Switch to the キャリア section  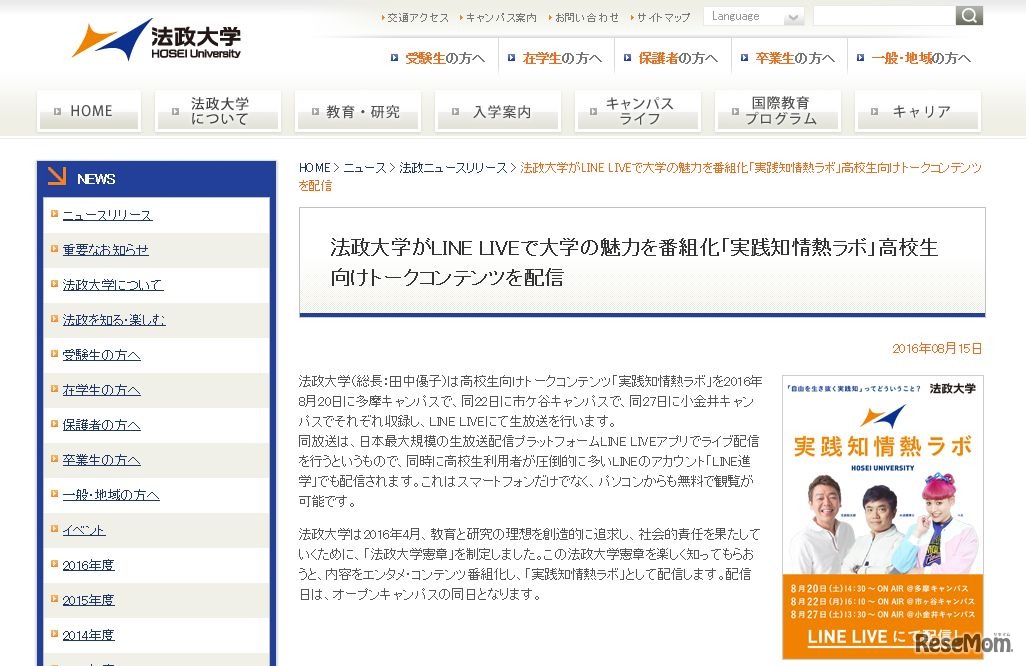pos(917,110)
